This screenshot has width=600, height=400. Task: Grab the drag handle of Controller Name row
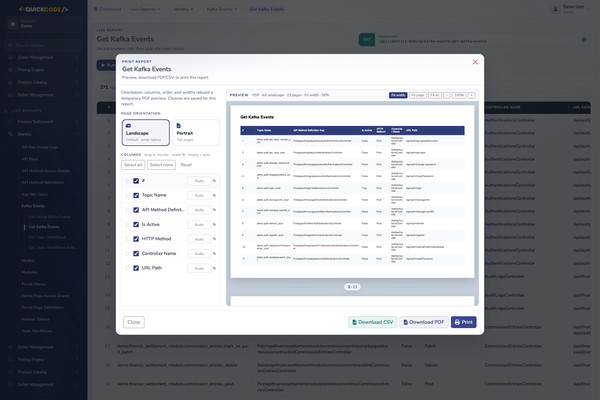(x=127, y=253)
